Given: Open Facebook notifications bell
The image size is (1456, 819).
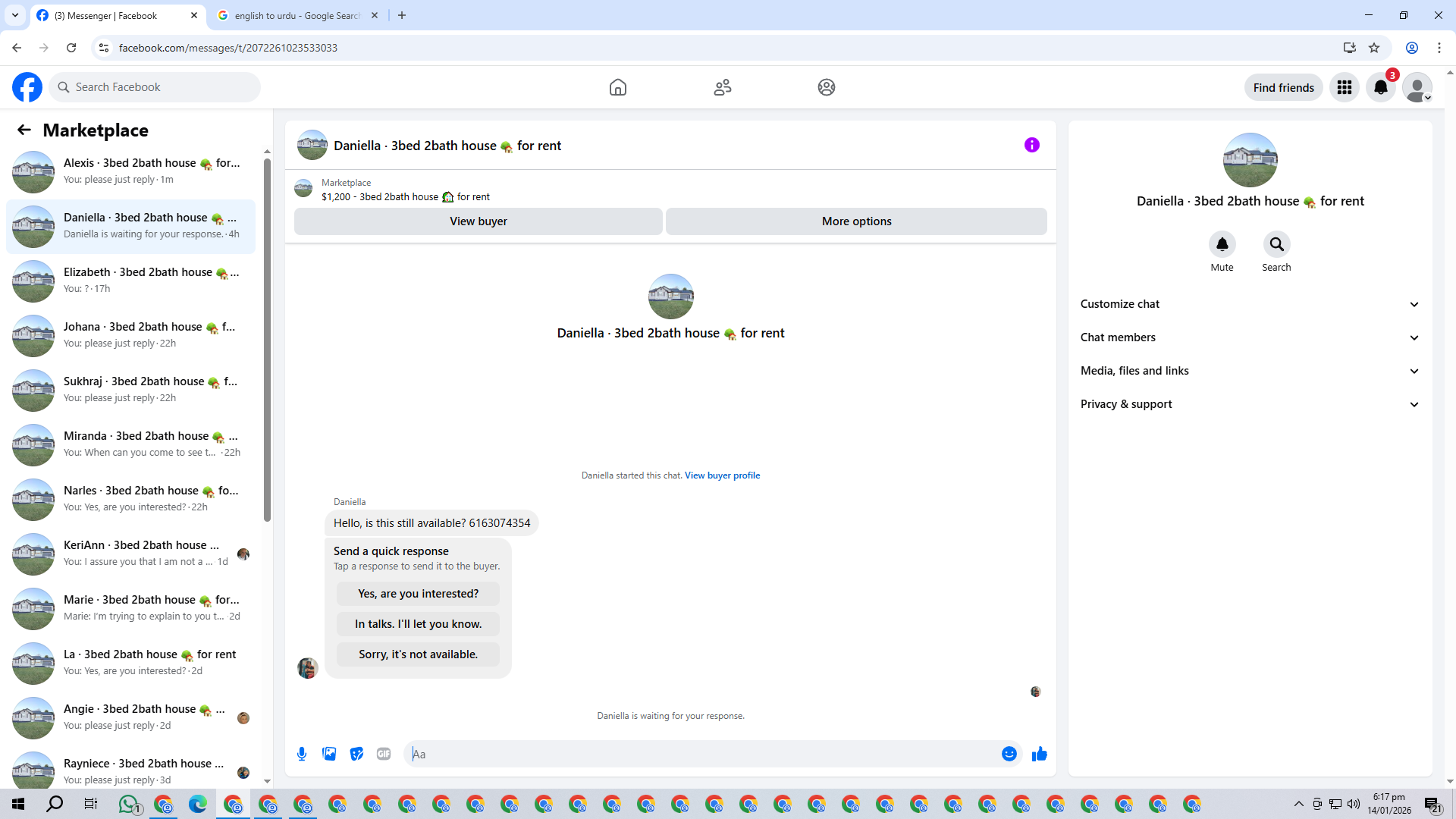Looking at the screenshot, I should pos(1380,87).
